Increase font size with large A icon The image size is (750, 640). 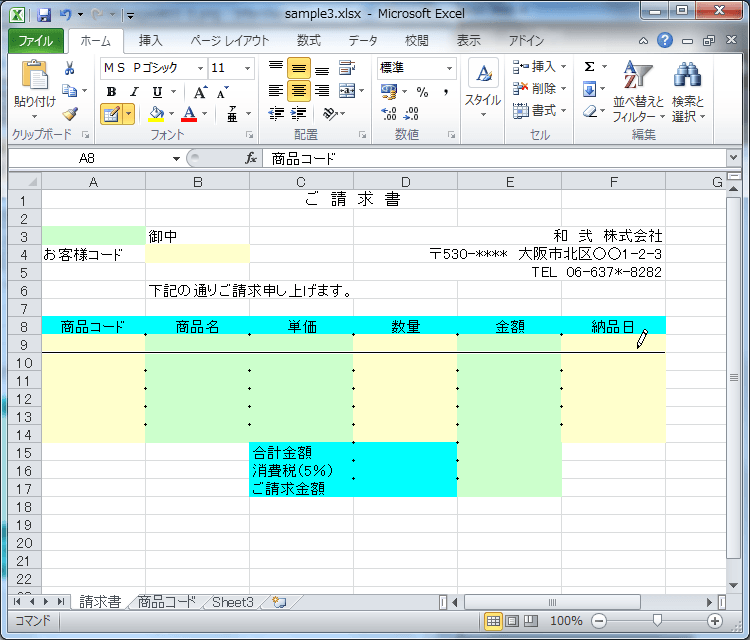(x=200, y=92)
